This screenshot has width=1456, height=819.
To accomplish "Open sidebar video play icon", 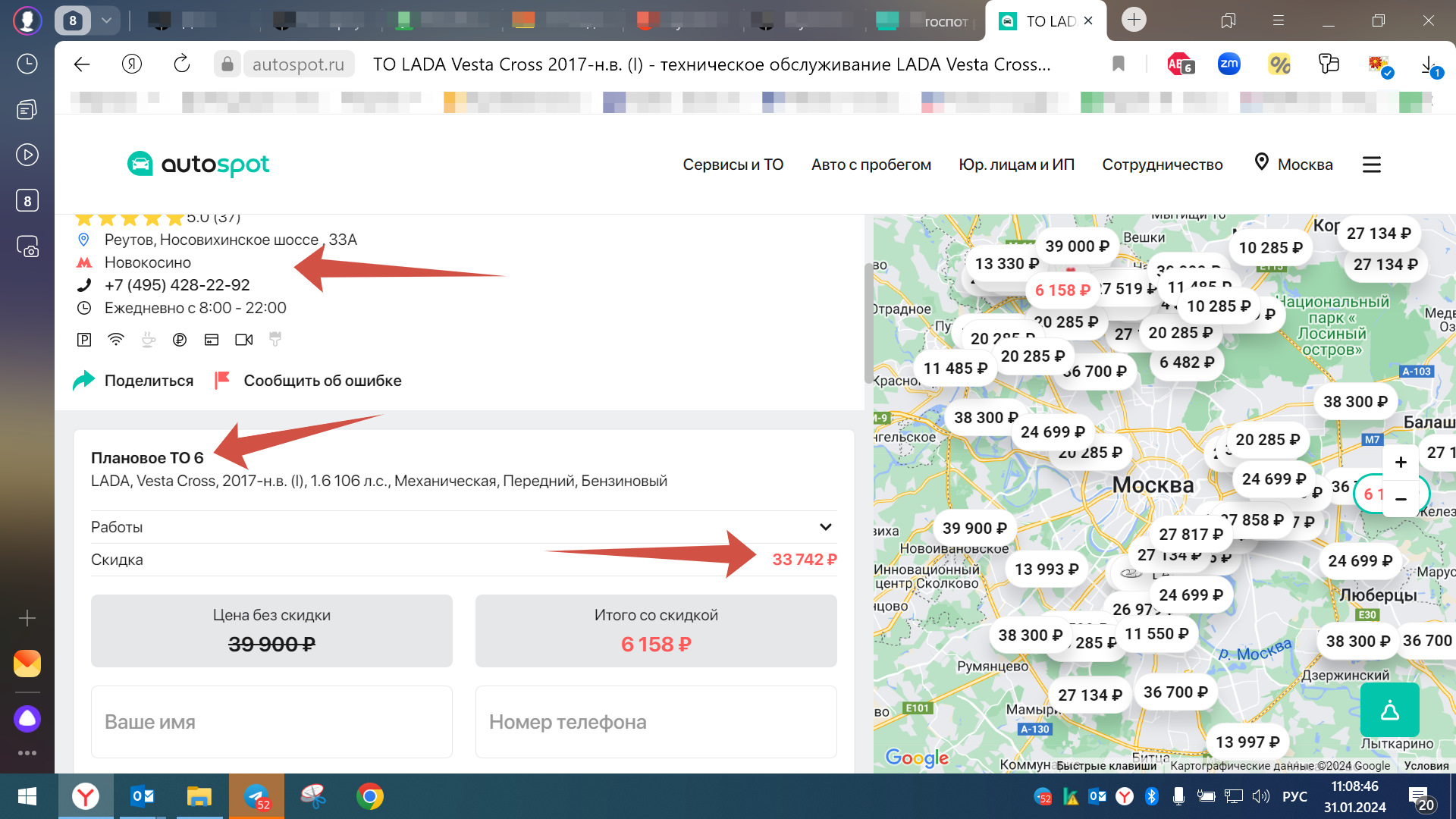I will click(x=27, y=155).
